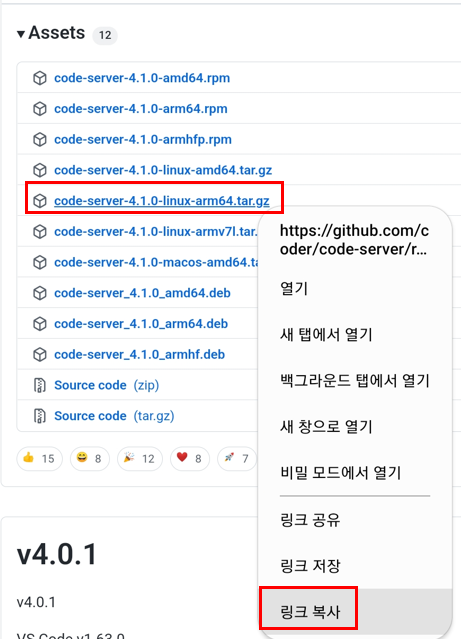Select 백그라운드 탭에서 열기 menu entry
Viewport: 461px width, 639px height.
(x=355, y=381)
